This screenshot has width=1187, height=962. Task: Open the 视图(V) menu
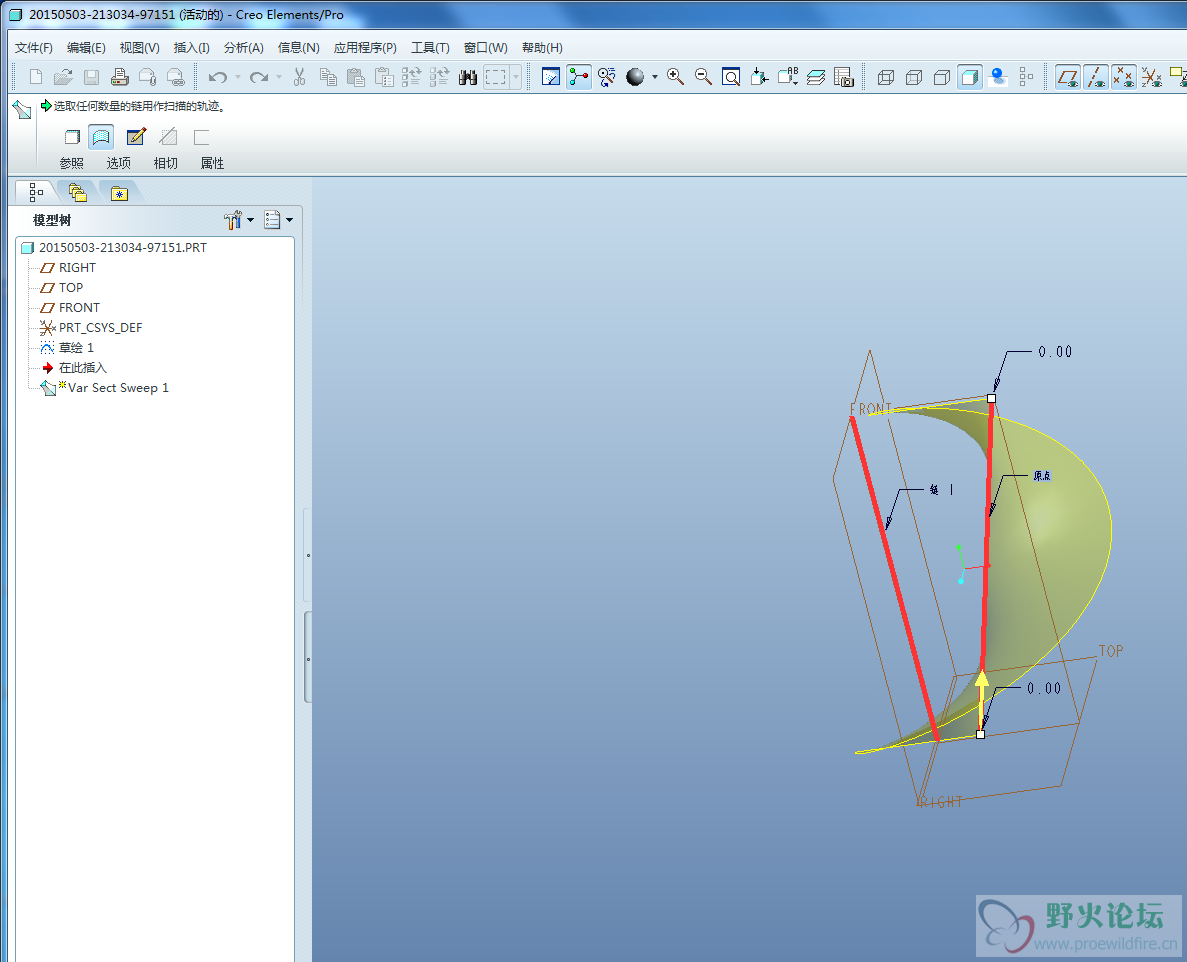[x=139, y=48]
